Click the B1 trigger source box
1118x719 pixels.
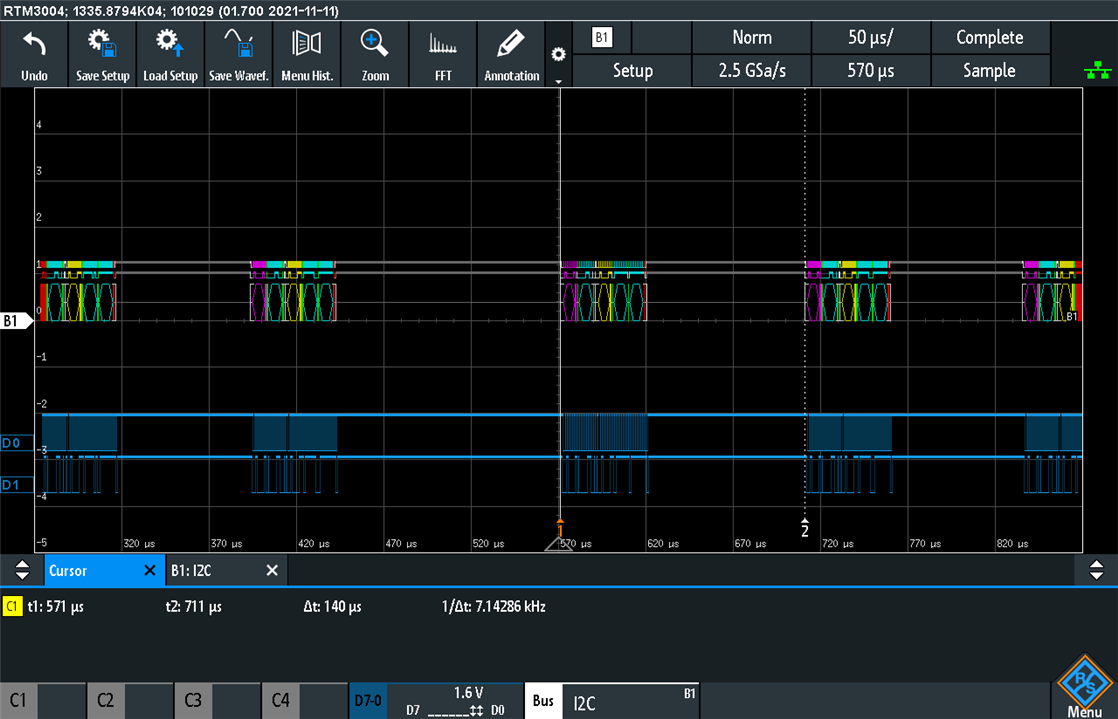(x=602, y=37)
